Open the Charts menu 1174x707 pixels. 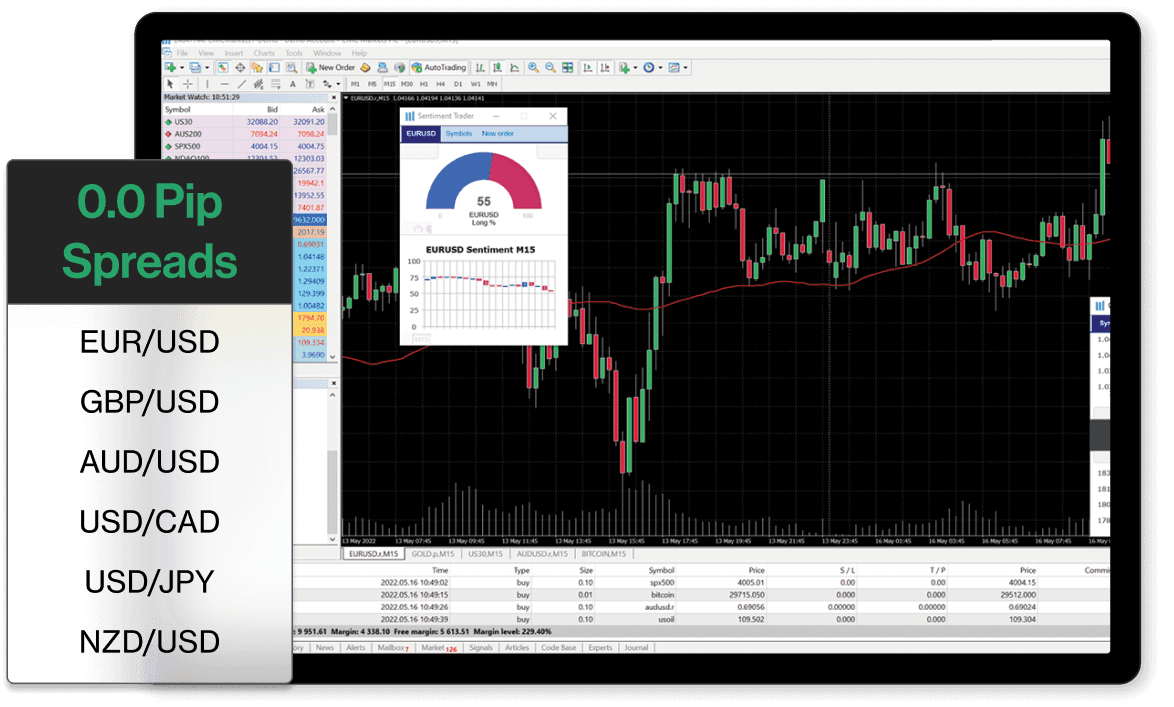[263, 53]
